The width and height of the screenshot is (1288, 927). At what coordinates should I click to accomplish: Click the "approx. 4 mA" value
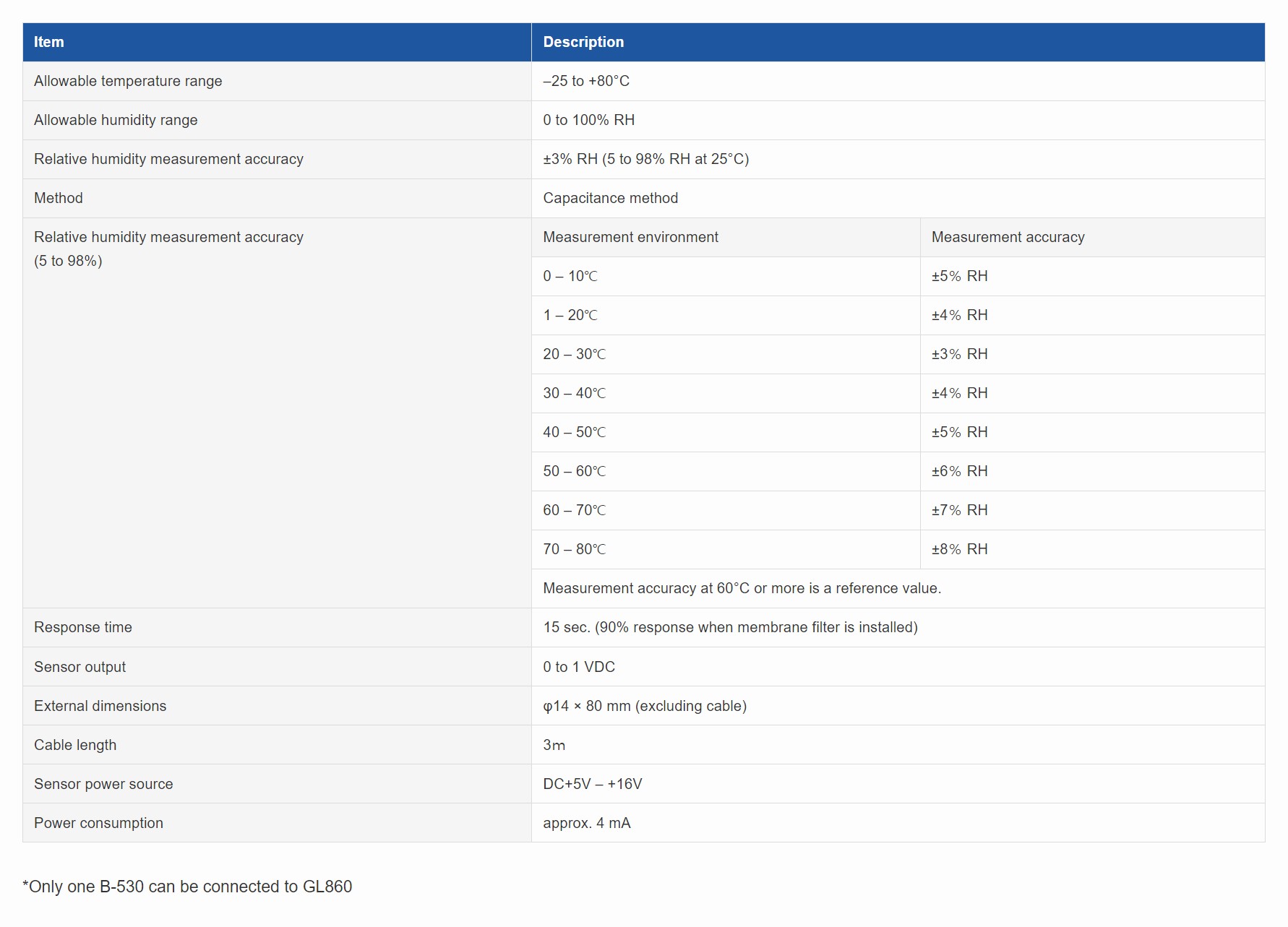click(x=587, y=823)
